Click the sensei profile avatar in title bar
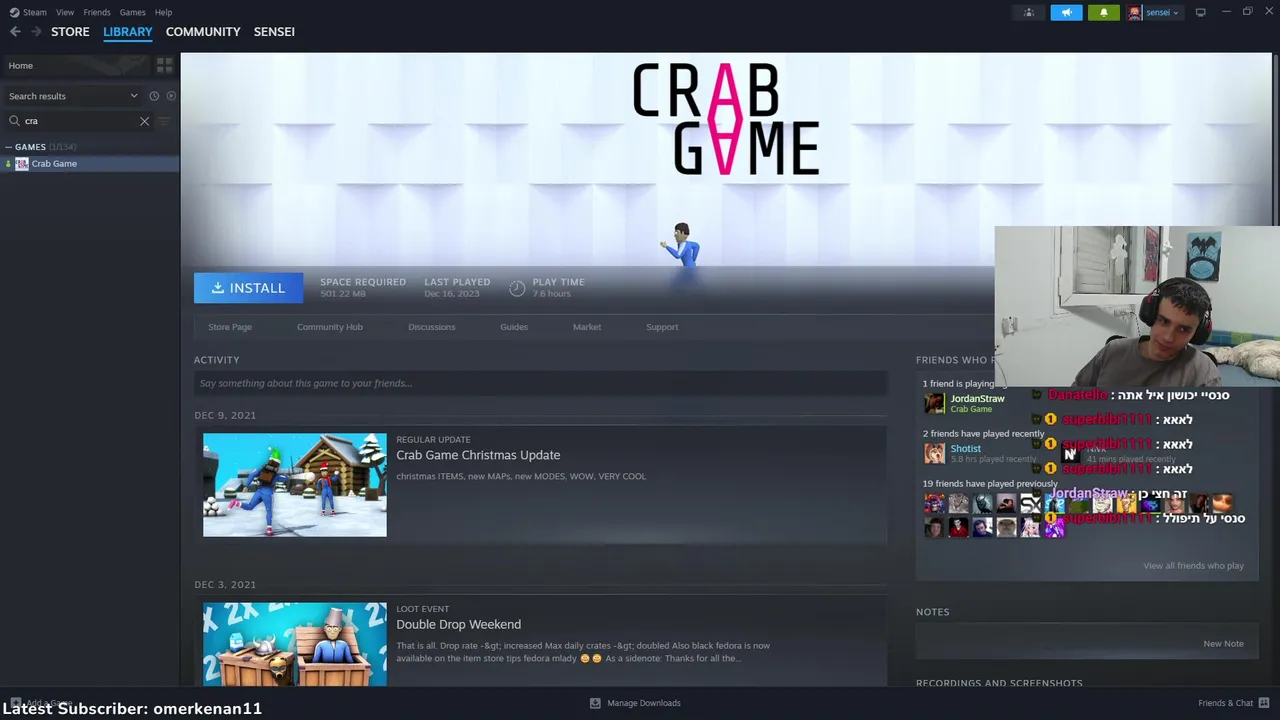The image size is (1280, 720). [1135, 13]
